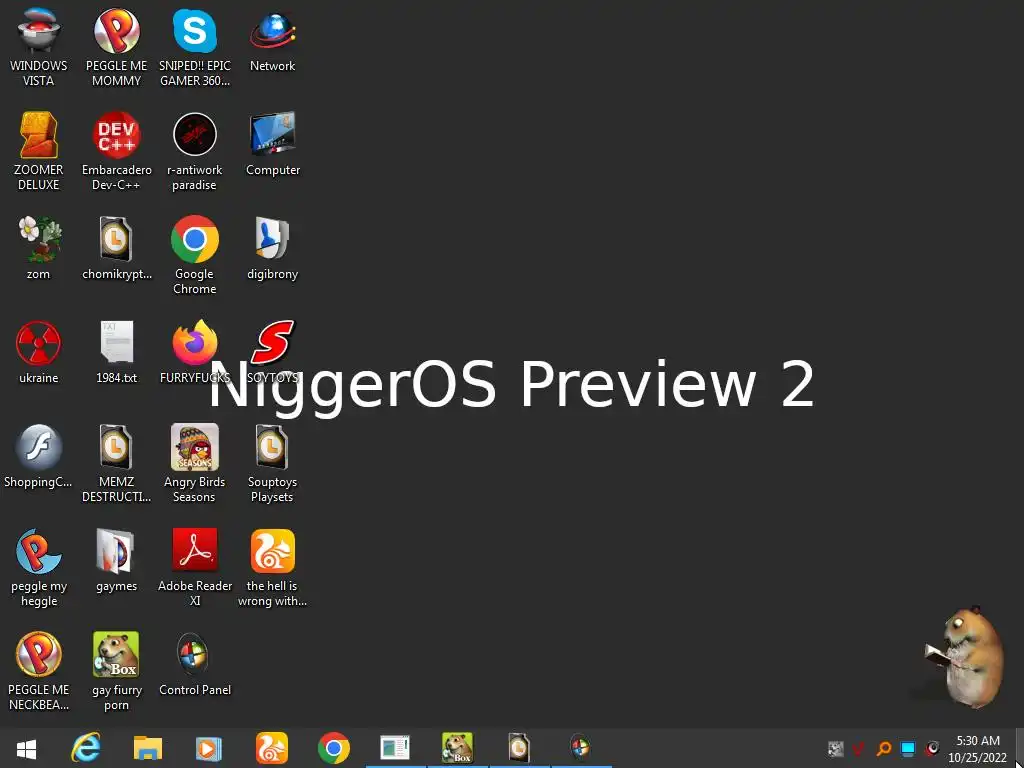The height and width of the screenshot is (768, 1024).
Task: Click the red V tray icon
Action: pos(859,748)
